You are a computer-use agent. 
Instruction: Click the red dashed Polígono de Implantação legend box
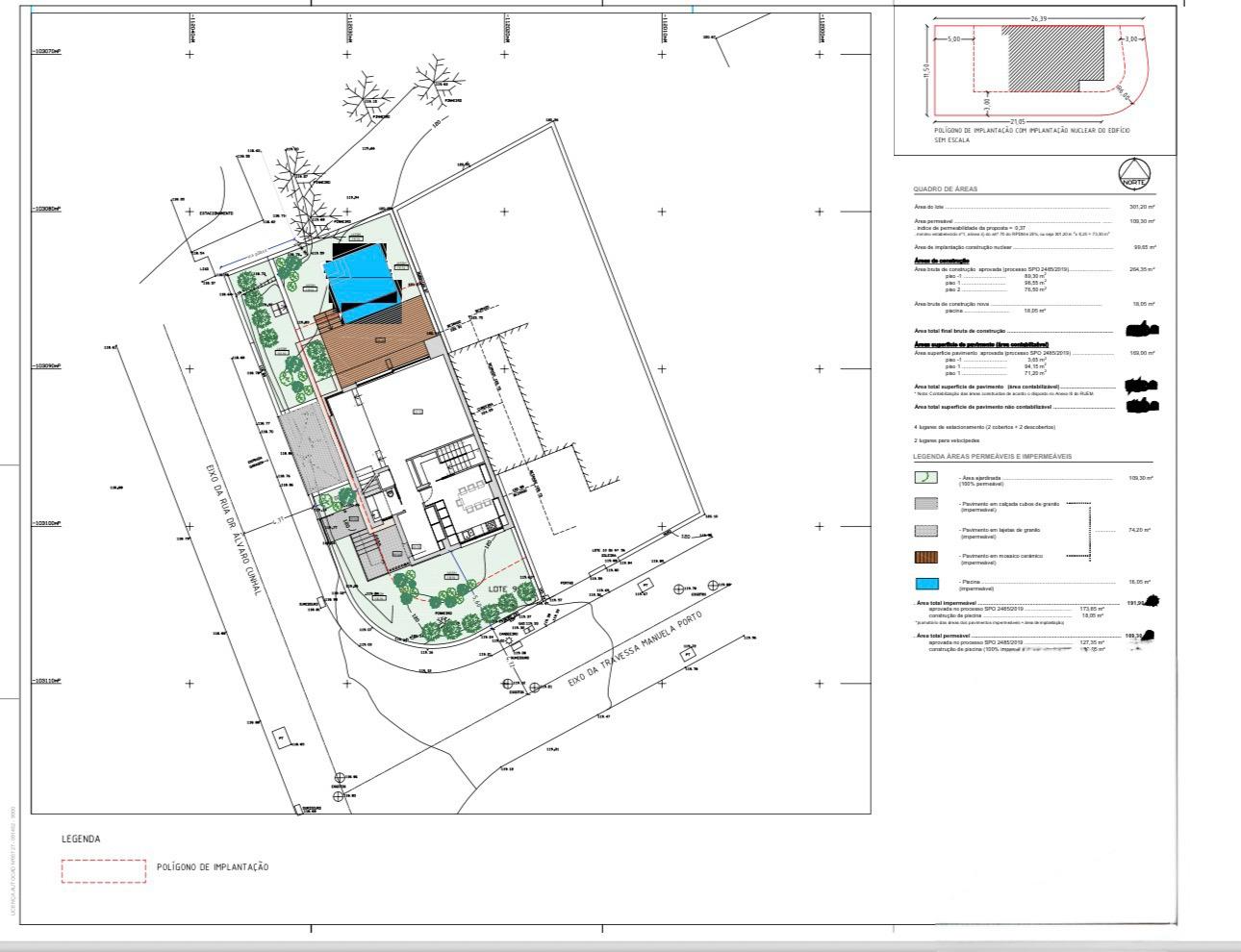pyautogui.click(x=103, y=869)
